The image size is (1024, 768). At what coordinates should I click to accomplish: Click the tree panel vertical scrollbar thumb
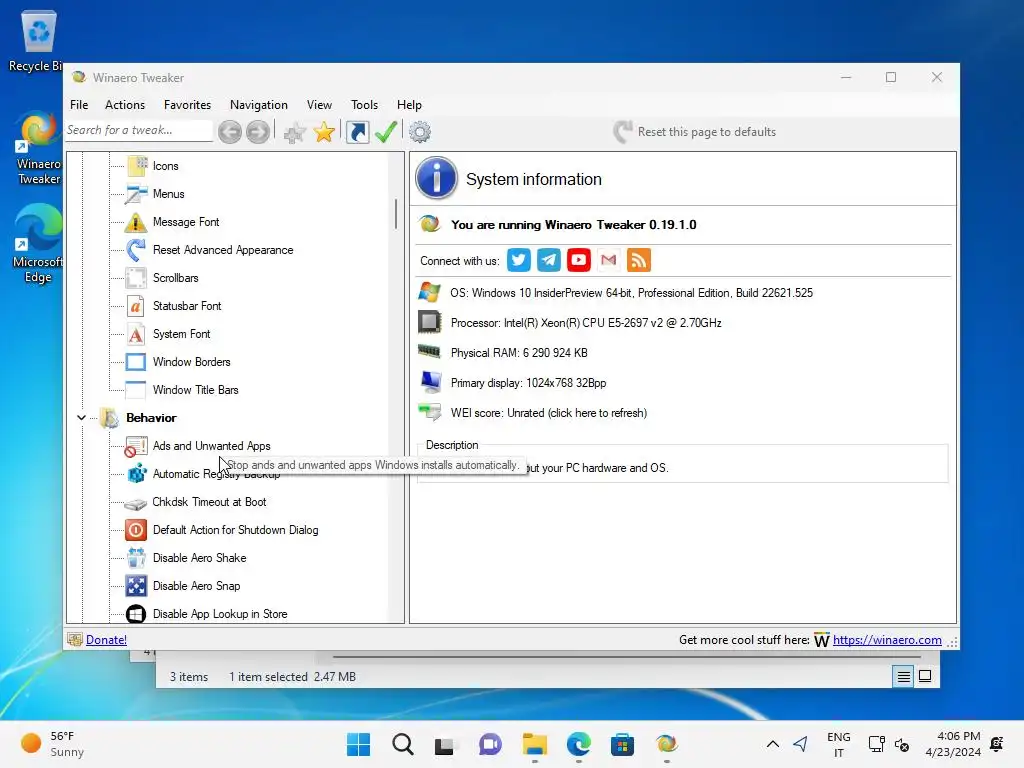click(396, 214)
